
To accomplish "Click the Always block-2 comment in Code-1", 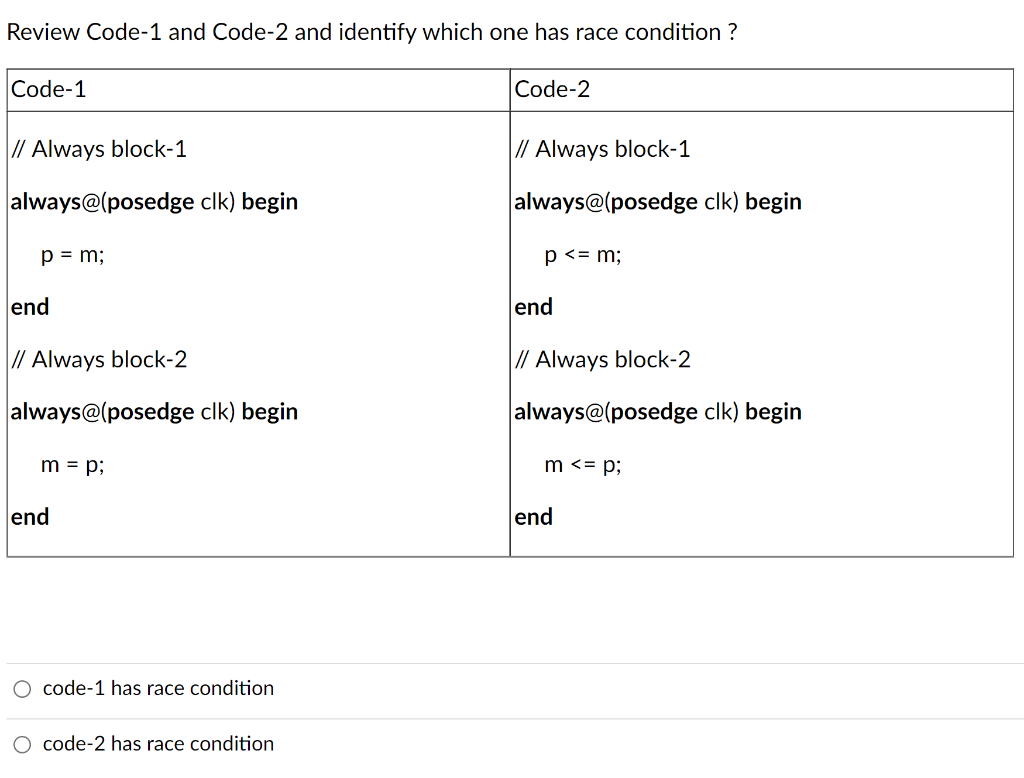I will [x=98, y=359].
